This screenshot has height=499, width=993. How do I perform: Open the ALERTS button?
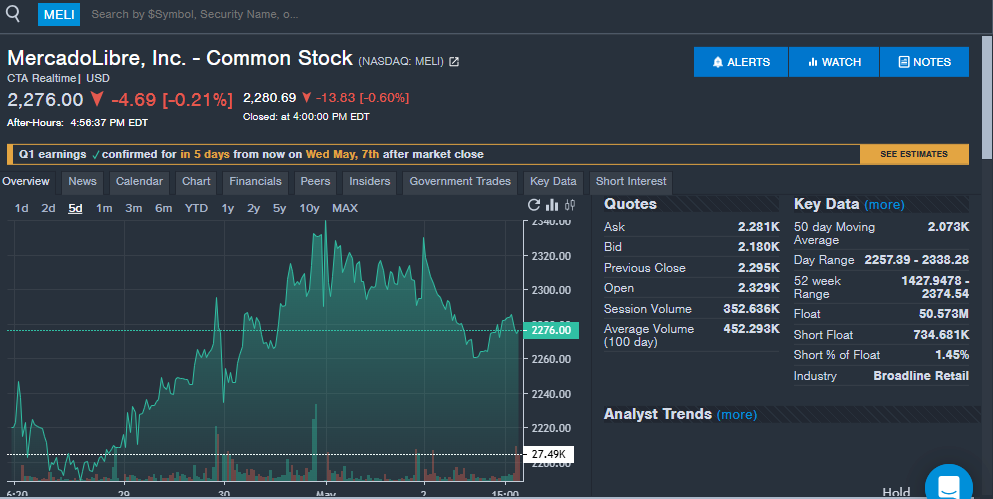tap(741, 62)
